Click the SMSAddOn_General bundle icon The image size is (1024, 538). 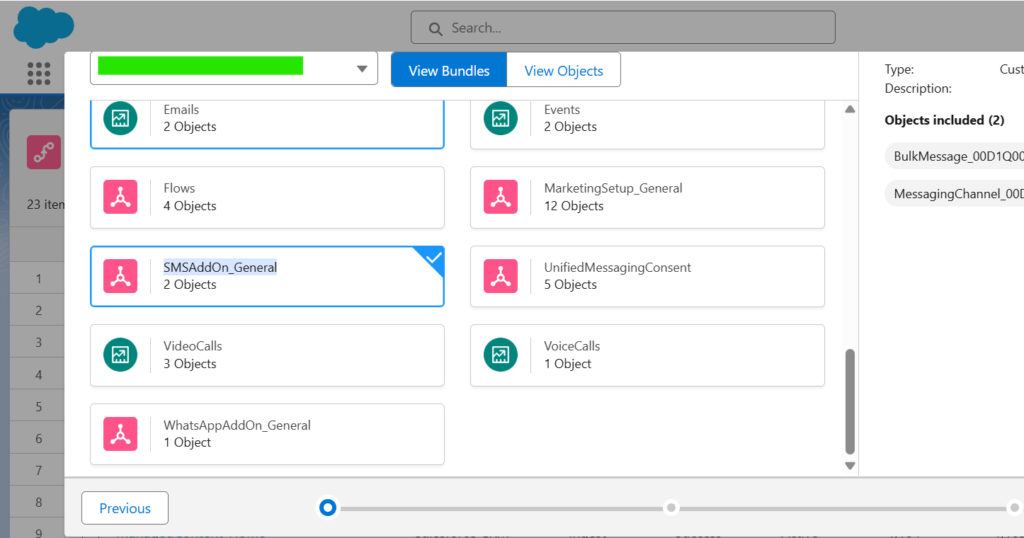[x=120, y=276]
